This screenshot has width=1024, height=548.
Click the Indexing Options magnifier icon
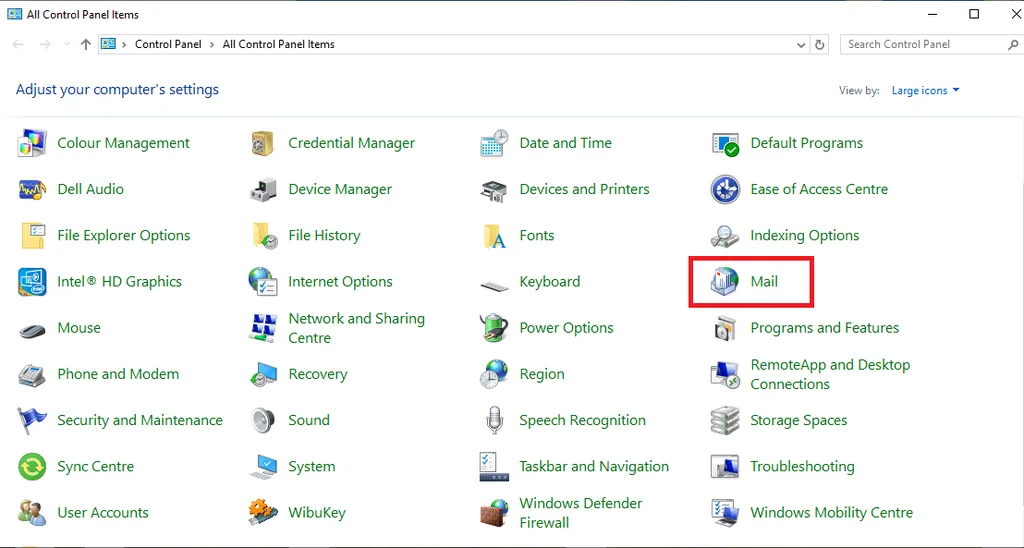[725, 236]
